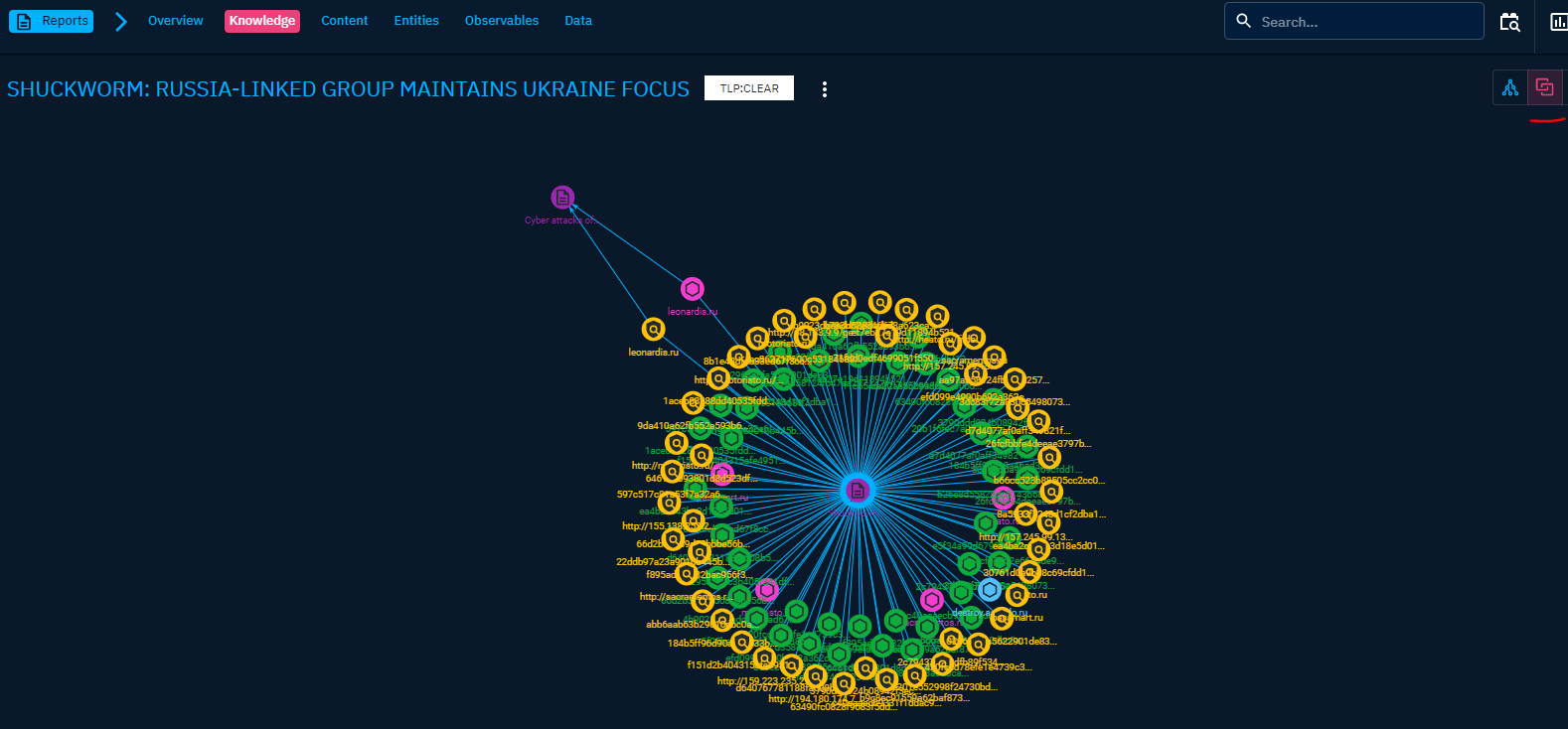Click the TLP:CLEAR marking chip

click(x=749, y=88)
